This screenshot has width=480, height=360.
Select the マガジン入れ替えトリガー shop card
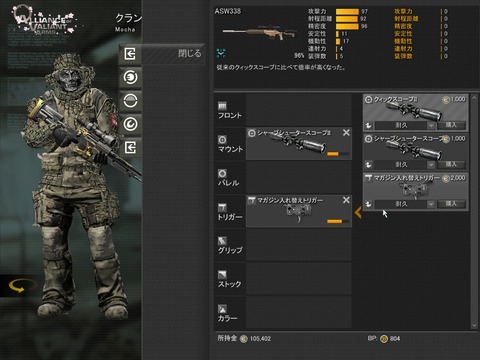[415, 191]
